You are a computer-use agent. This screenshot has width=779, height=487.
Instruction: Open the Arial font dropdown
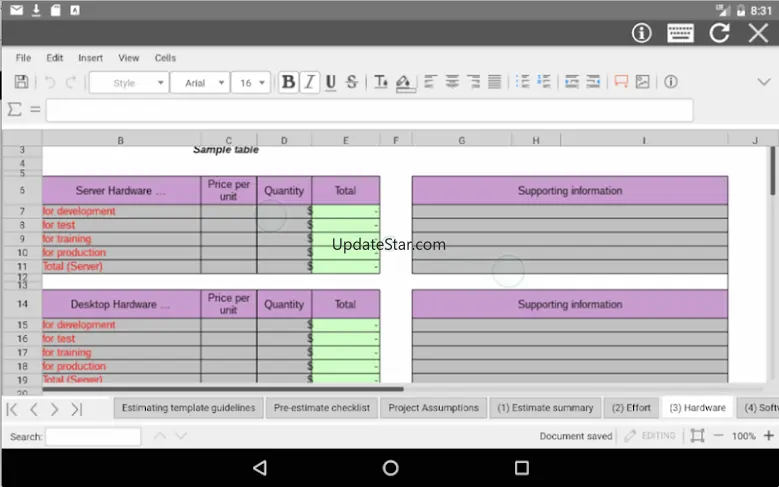coord(199,83)
